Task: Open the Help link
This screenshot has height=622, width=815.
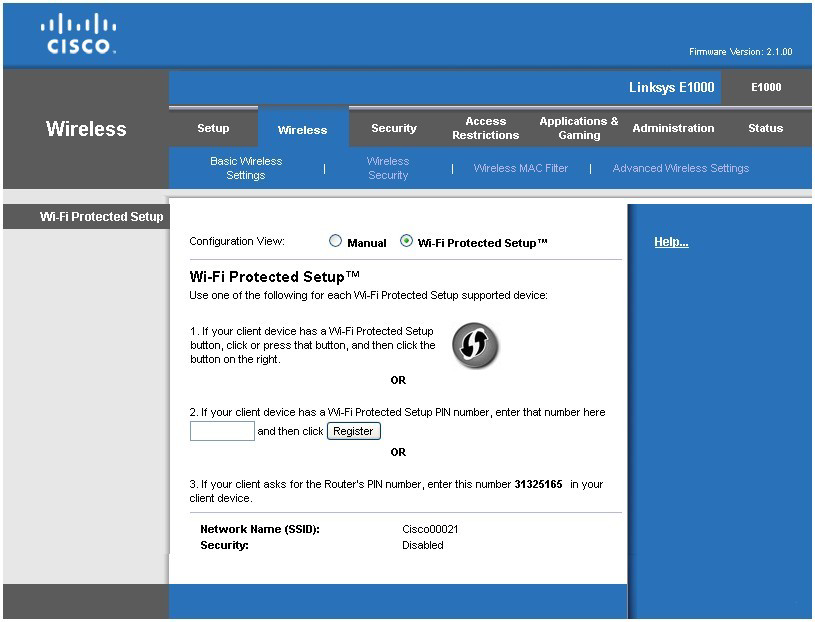Action: coord(671,242)
